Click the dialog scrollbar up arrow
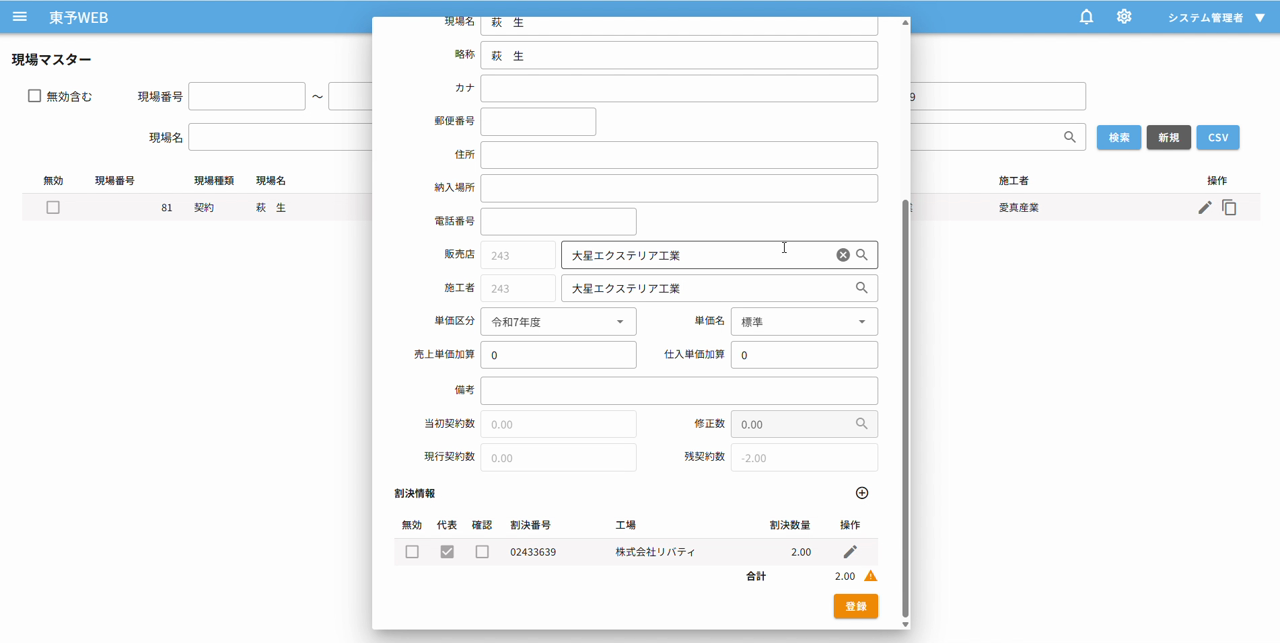The image size is (1280, 643). pyautogui.click(x=906, y=22)
